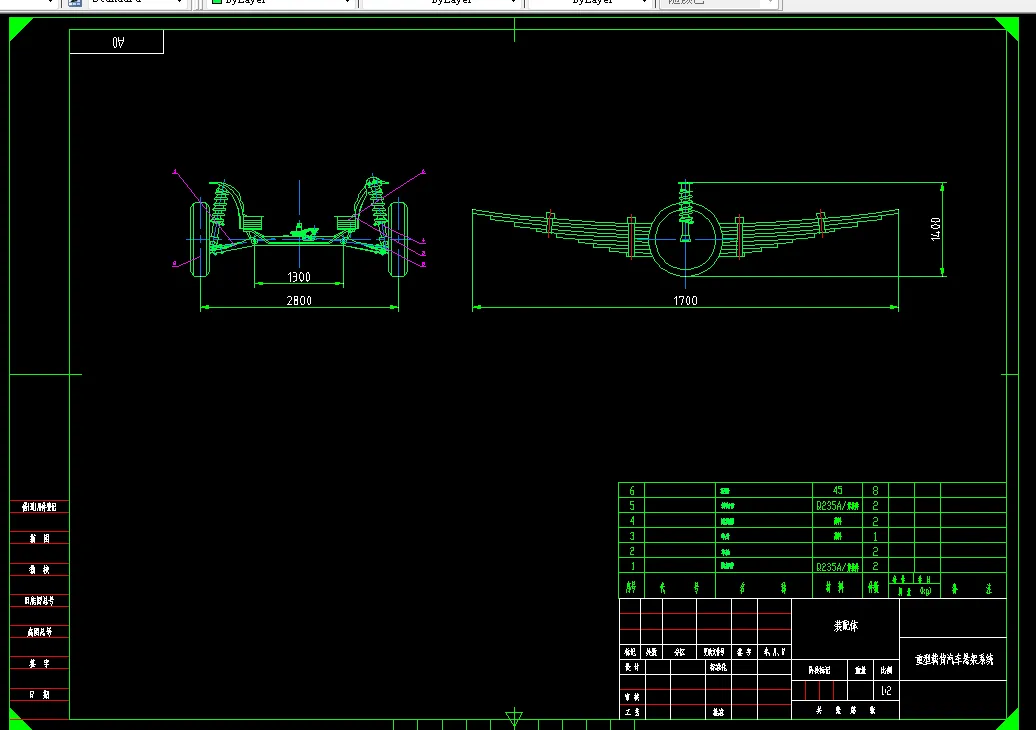This screenshot has height=730, width=1036.
Task: Click the 描图 label in left margin
Action: coord(39,538)
